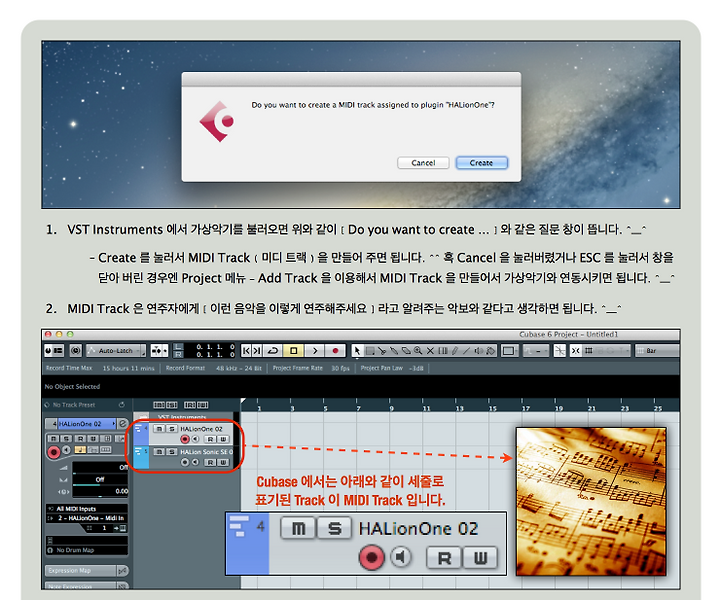Click the 48 kHz - 24 Bit record format
The image size is (720, 600).
239,368
